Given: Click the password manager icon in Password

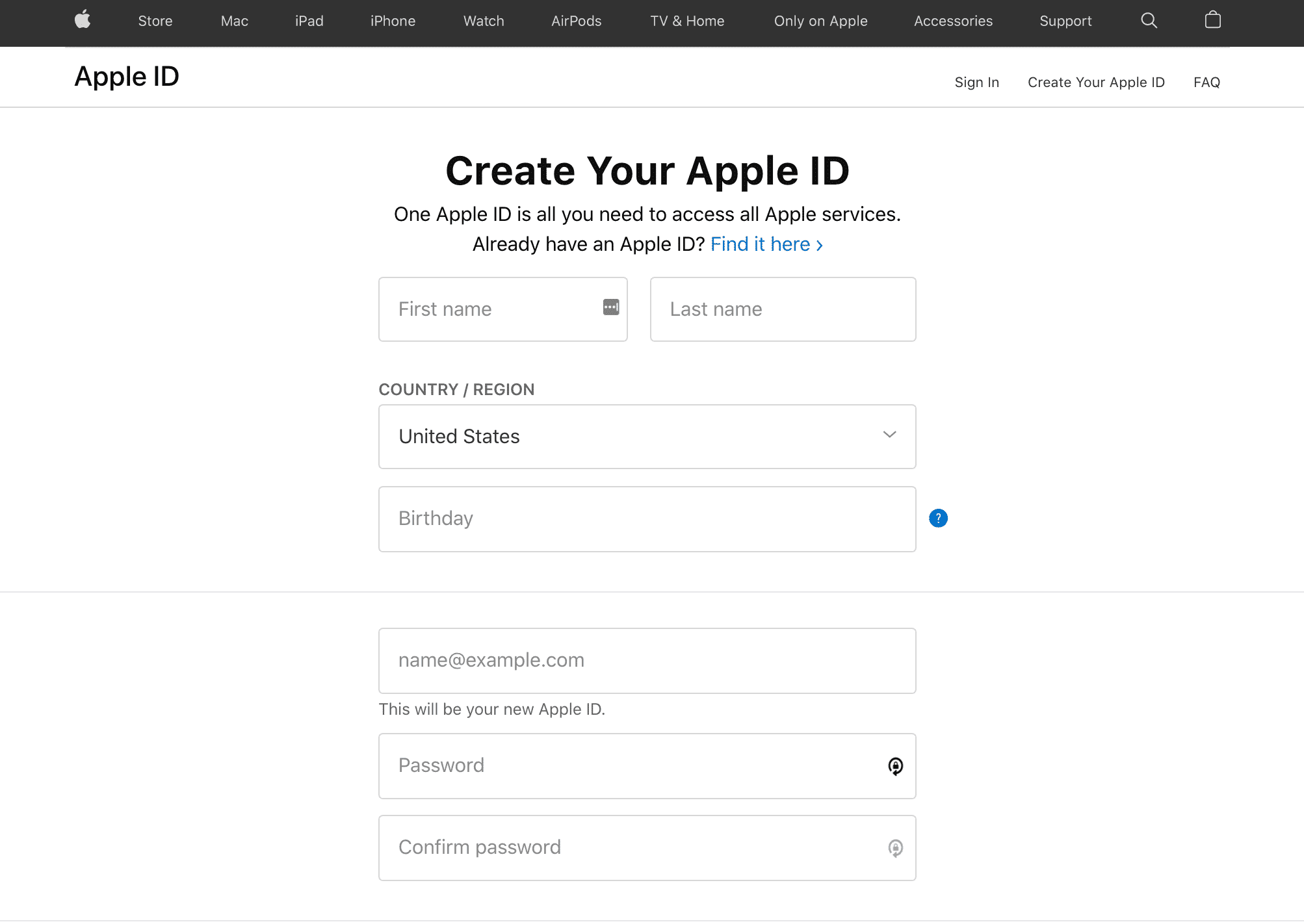Looking at the screenshot, I should pos(895,767).
